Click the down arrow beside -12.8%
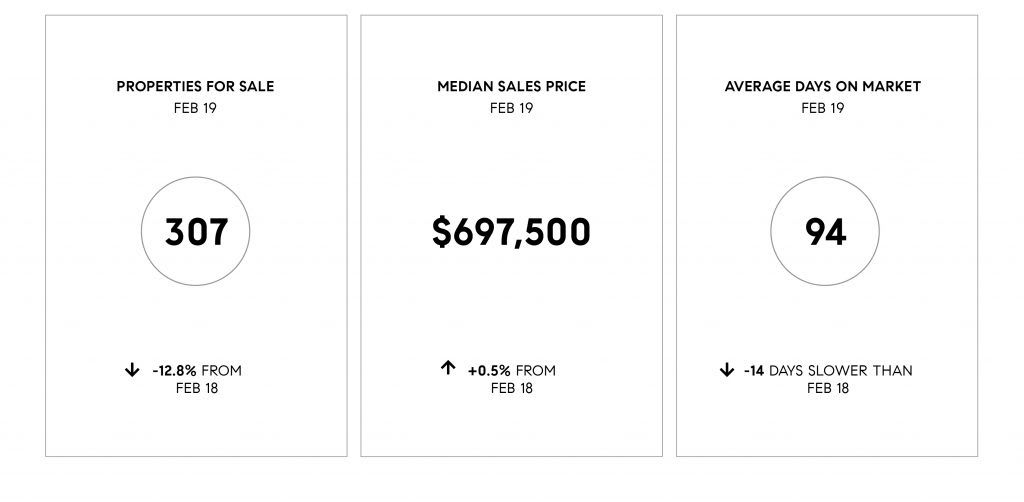This screenshot has height=502, width=1024. [131, 371]
